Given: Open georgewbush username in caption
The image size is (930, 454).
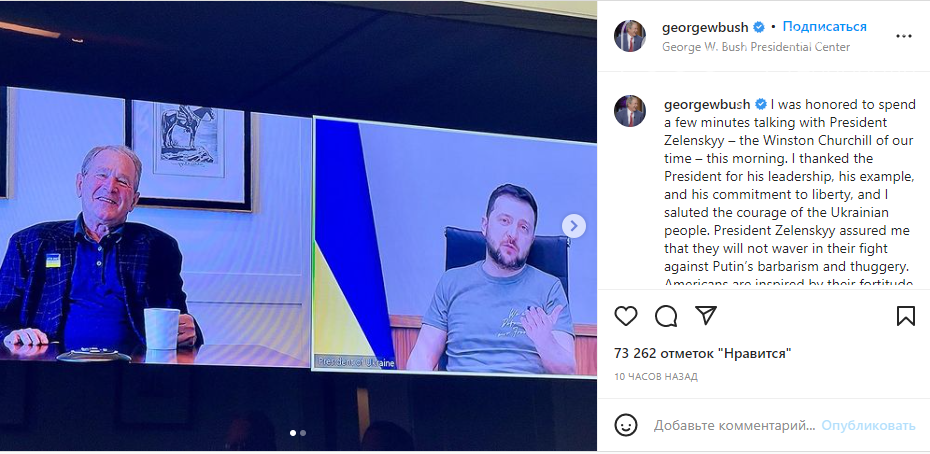Looking at the screenshot, I should (707, 105).
